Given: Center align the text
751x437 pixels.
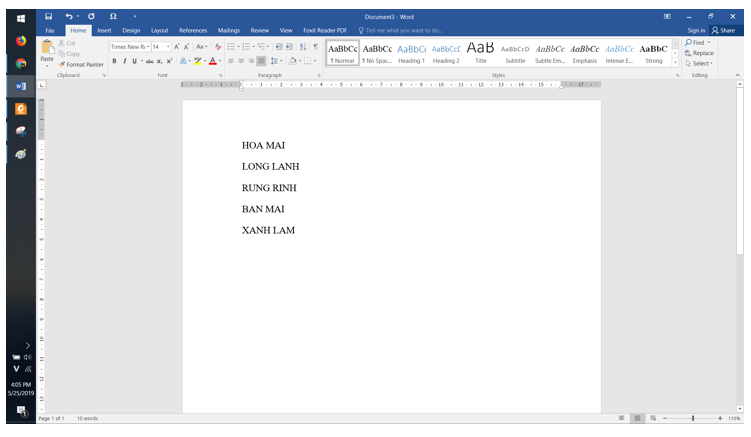Looking at the screenshot, I should pos(241,61).
